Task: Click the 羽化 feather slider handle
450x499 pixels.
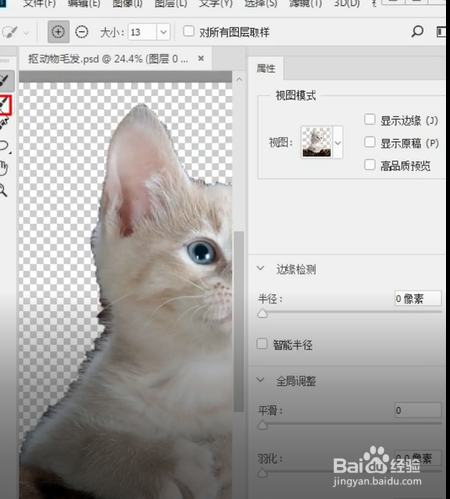Action: (262, 473)
